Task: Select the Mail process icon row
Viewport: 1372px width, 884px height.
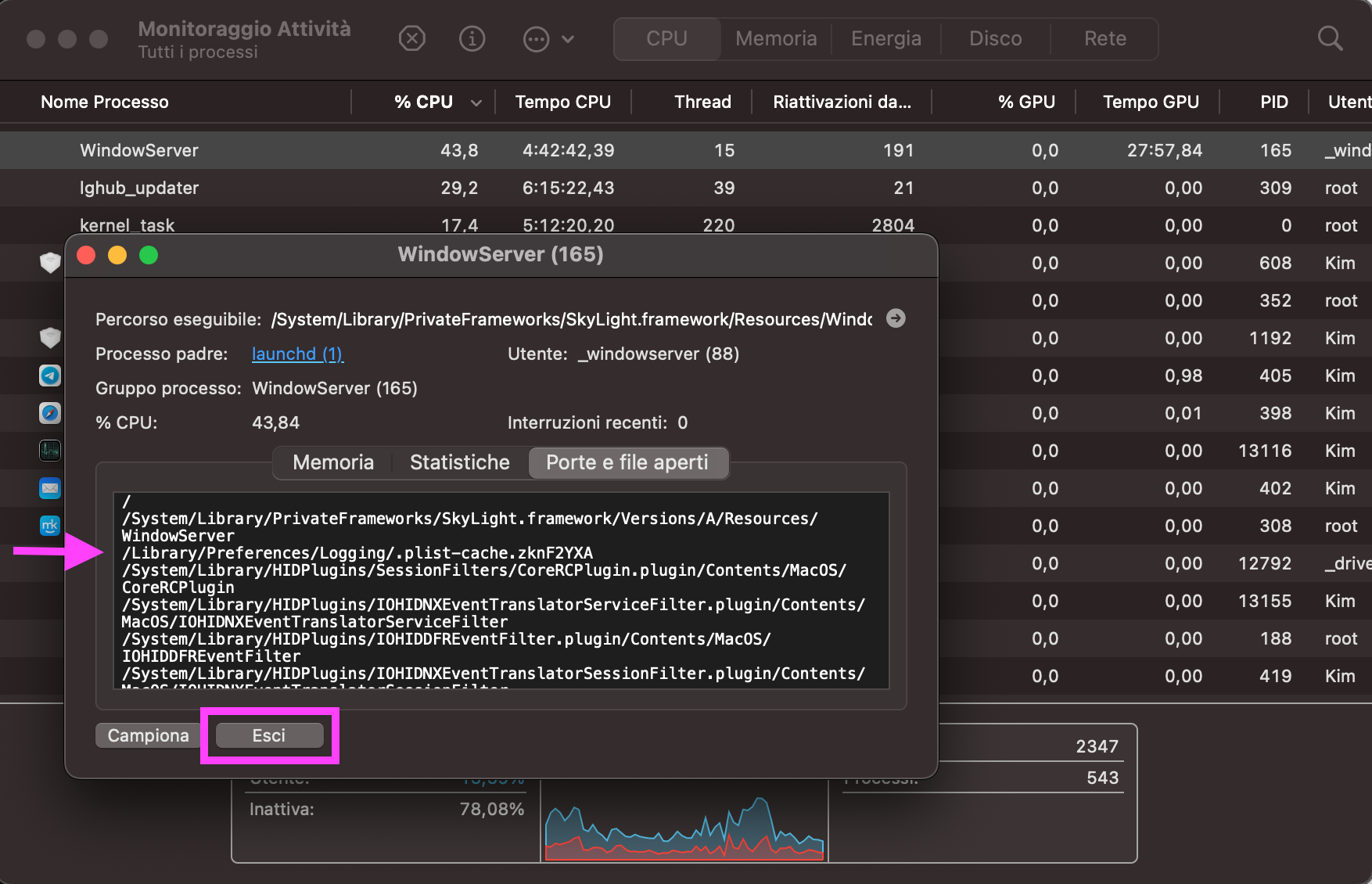Action: coord(50,488)
